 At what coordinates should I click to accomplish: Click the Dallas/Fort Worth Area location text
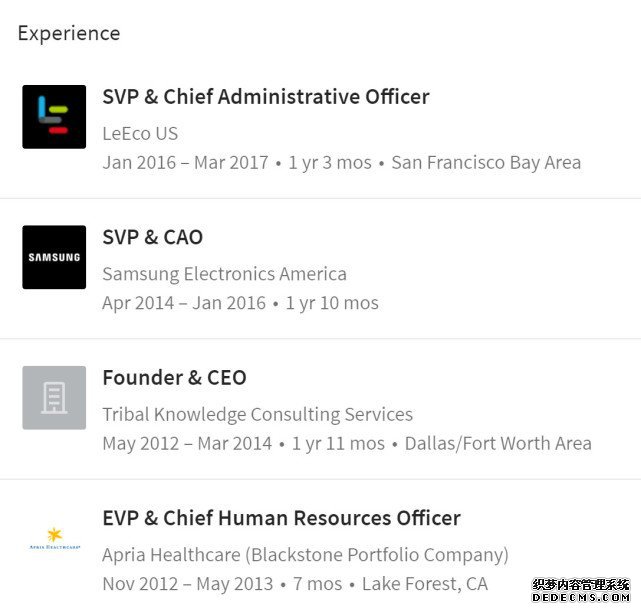[x=498, y=443]
